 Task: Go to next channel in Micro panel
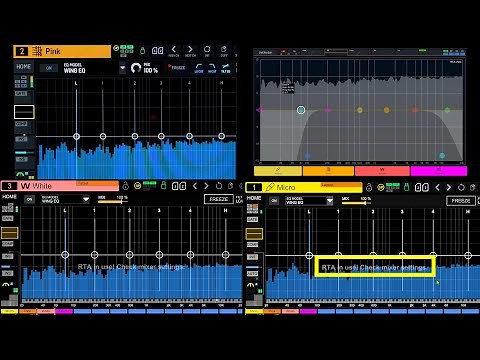tap(449, 187)
